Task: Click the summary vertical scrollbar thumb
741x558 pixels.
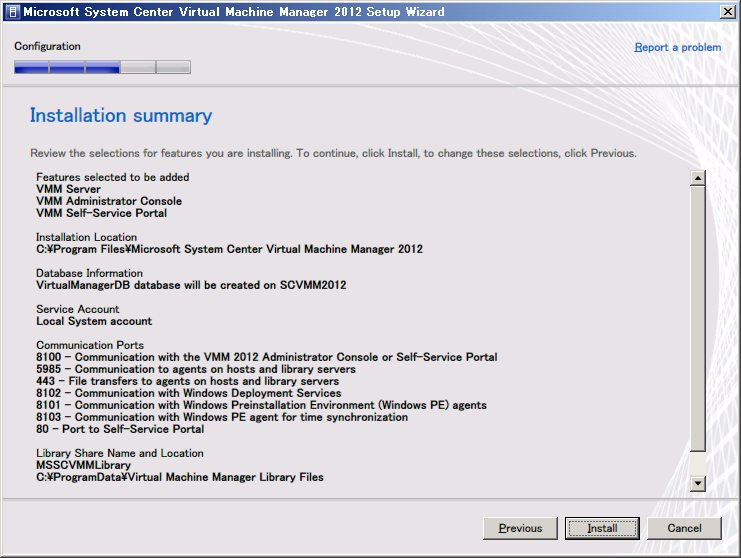Action: click(698, 318)
